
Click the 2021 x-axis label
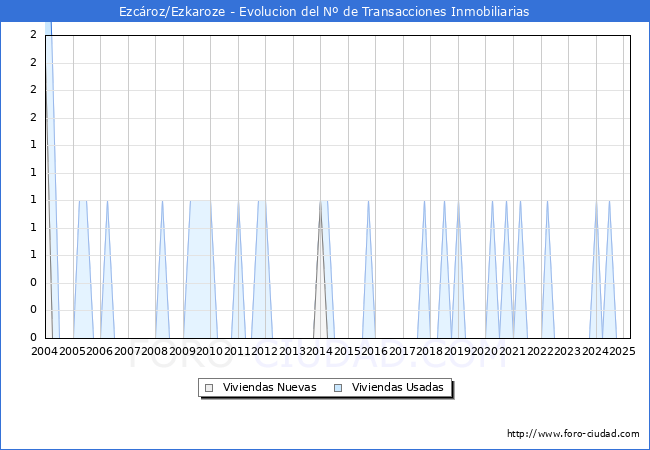[512, 351]
